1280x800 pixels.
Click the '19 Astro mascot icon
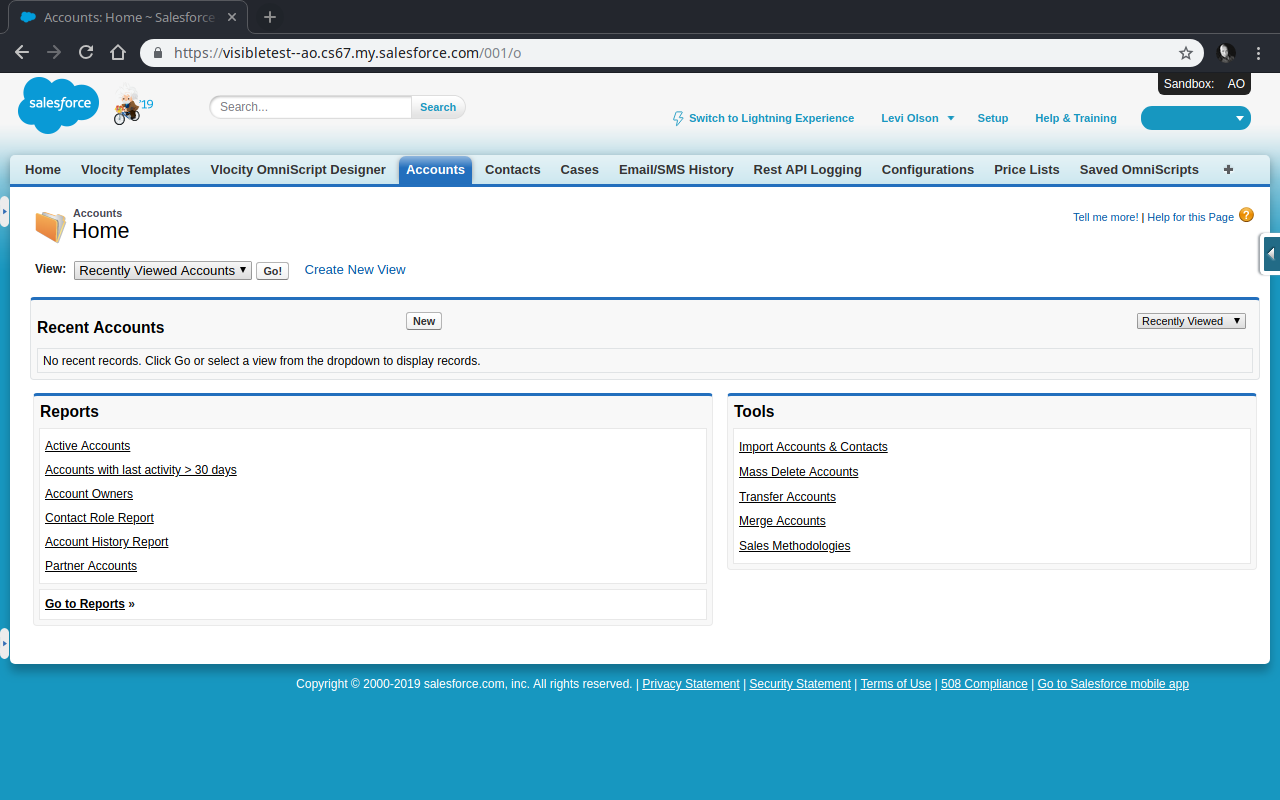pyautogui.click(x=132, y=105)
